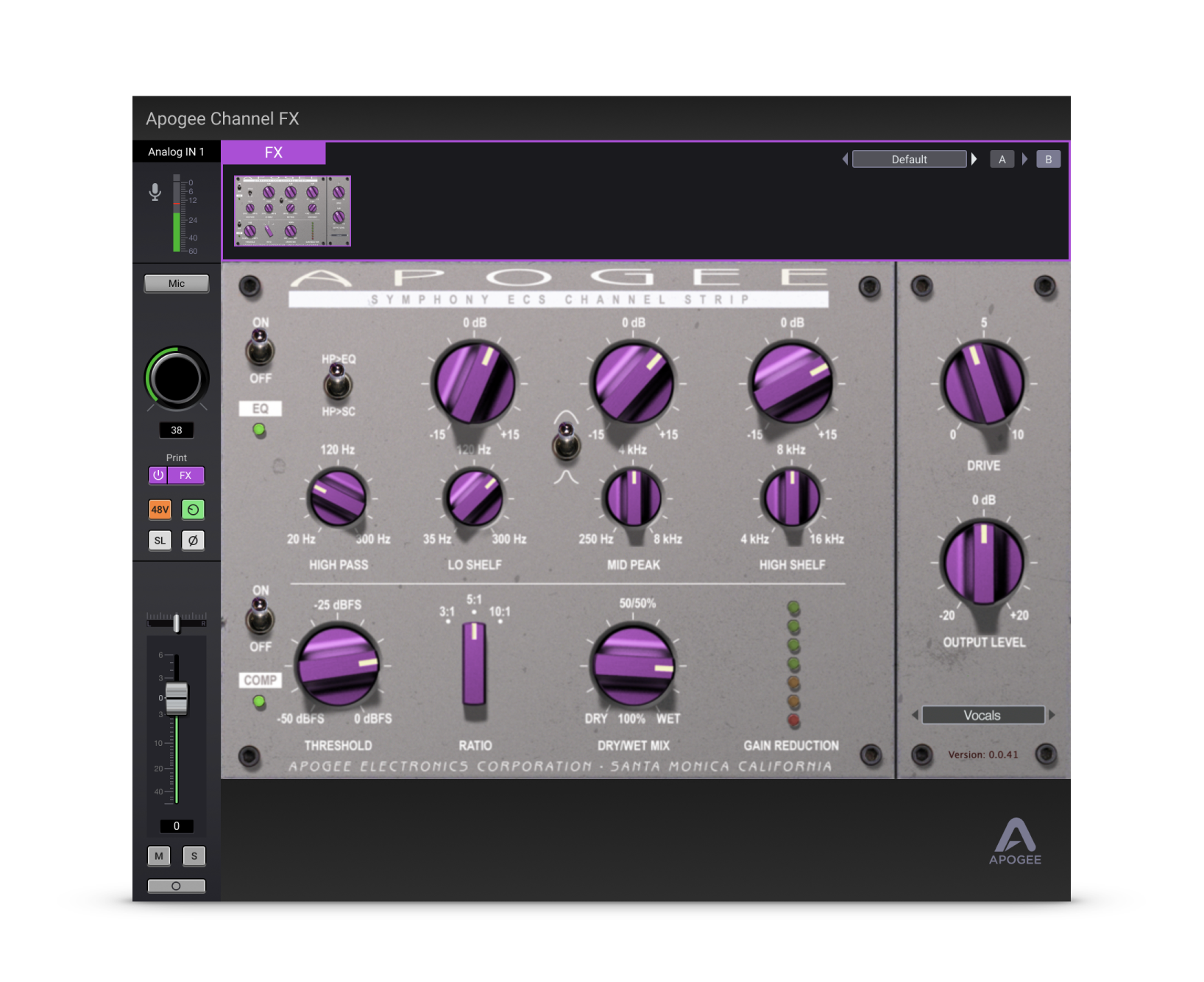Click the Mid Peak frequency knob
This screenshot has width=1204, height=982.
633,498
